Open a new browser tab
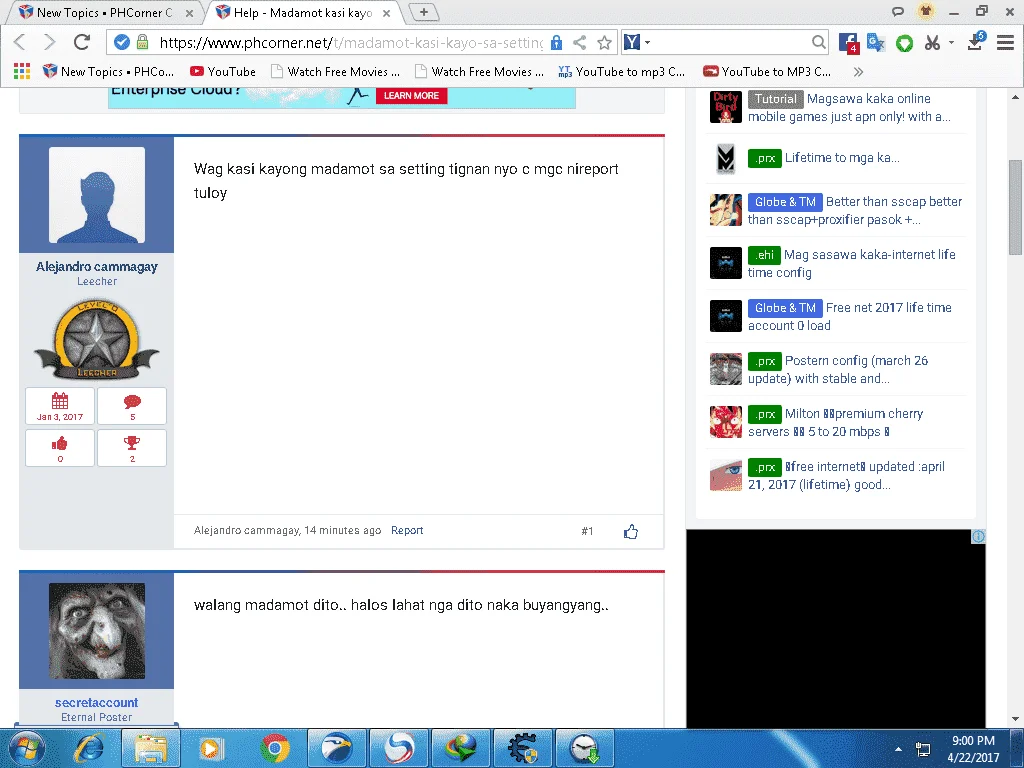This screenshot has width=1024, height=768. pyautogui.click(x=423, y=12)
